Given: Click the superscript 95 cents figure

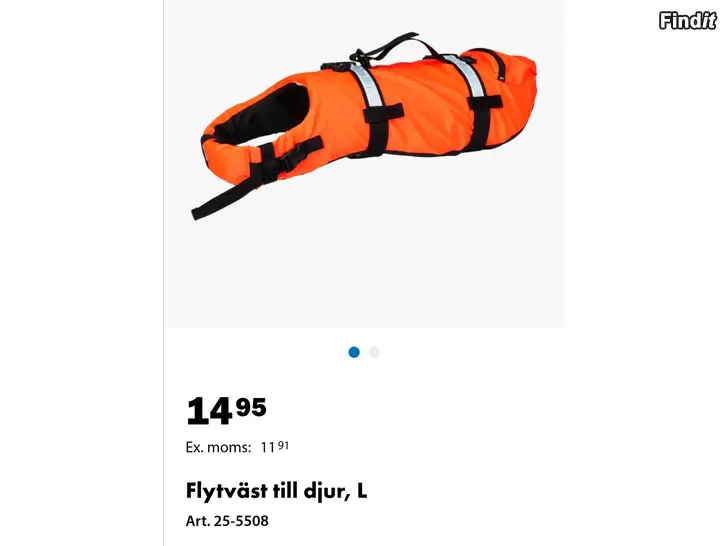Looking at the screenshot, I should click(251, 407).
